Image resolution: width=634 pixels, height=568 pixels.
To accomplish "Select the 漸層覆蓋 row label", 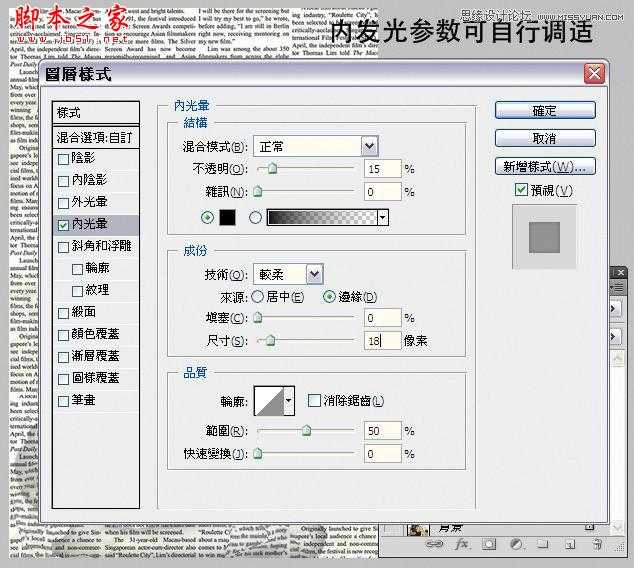I will 95,356.
